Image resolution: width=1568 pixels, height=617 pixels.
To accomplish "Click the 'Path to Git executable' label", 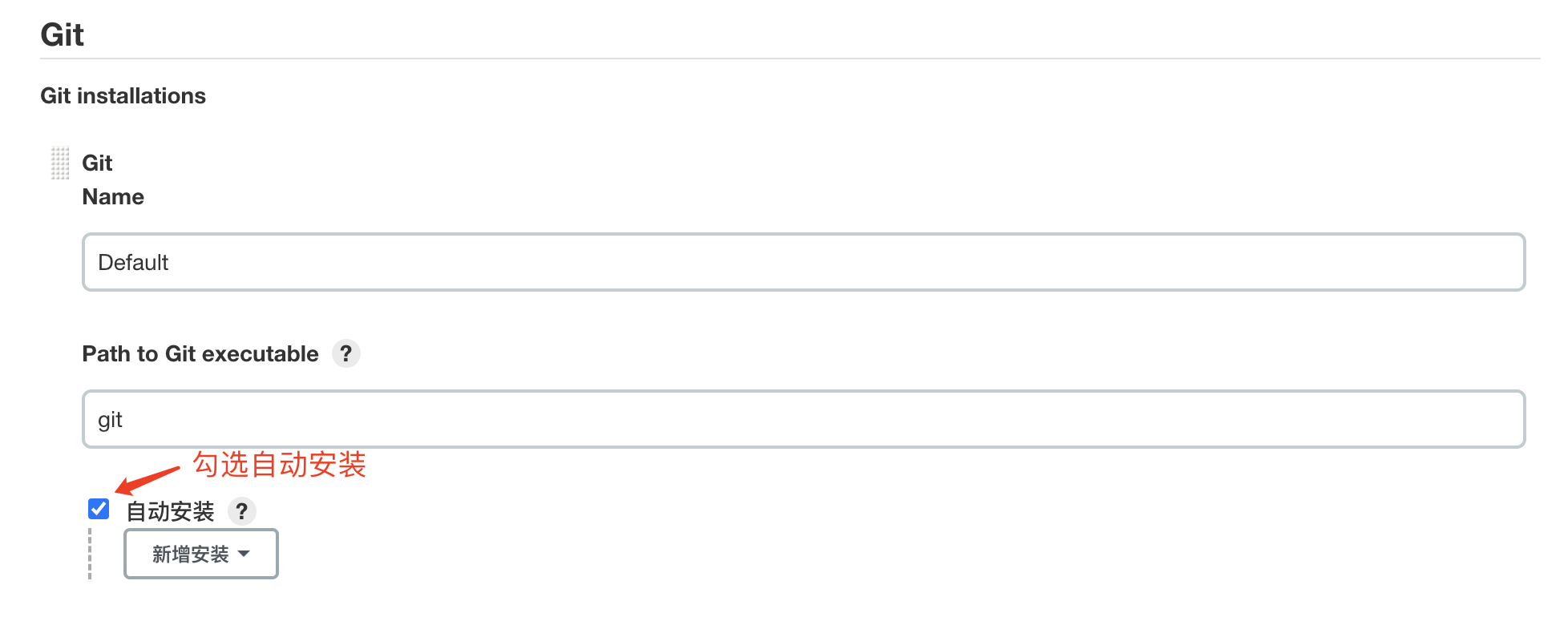I will (200, 353).
